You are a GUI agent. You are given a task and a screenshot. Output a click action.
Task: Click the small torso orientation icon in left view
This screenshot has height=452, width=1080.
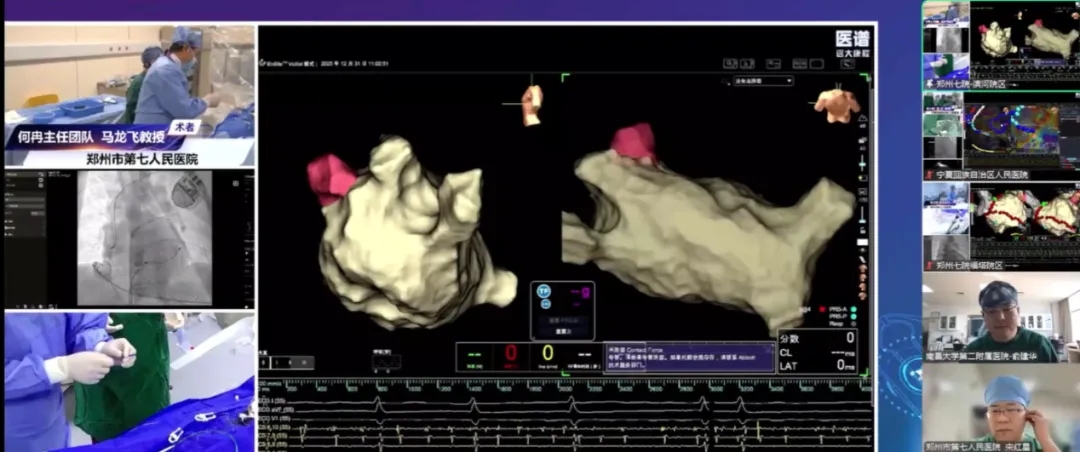[x=531, y=104]
